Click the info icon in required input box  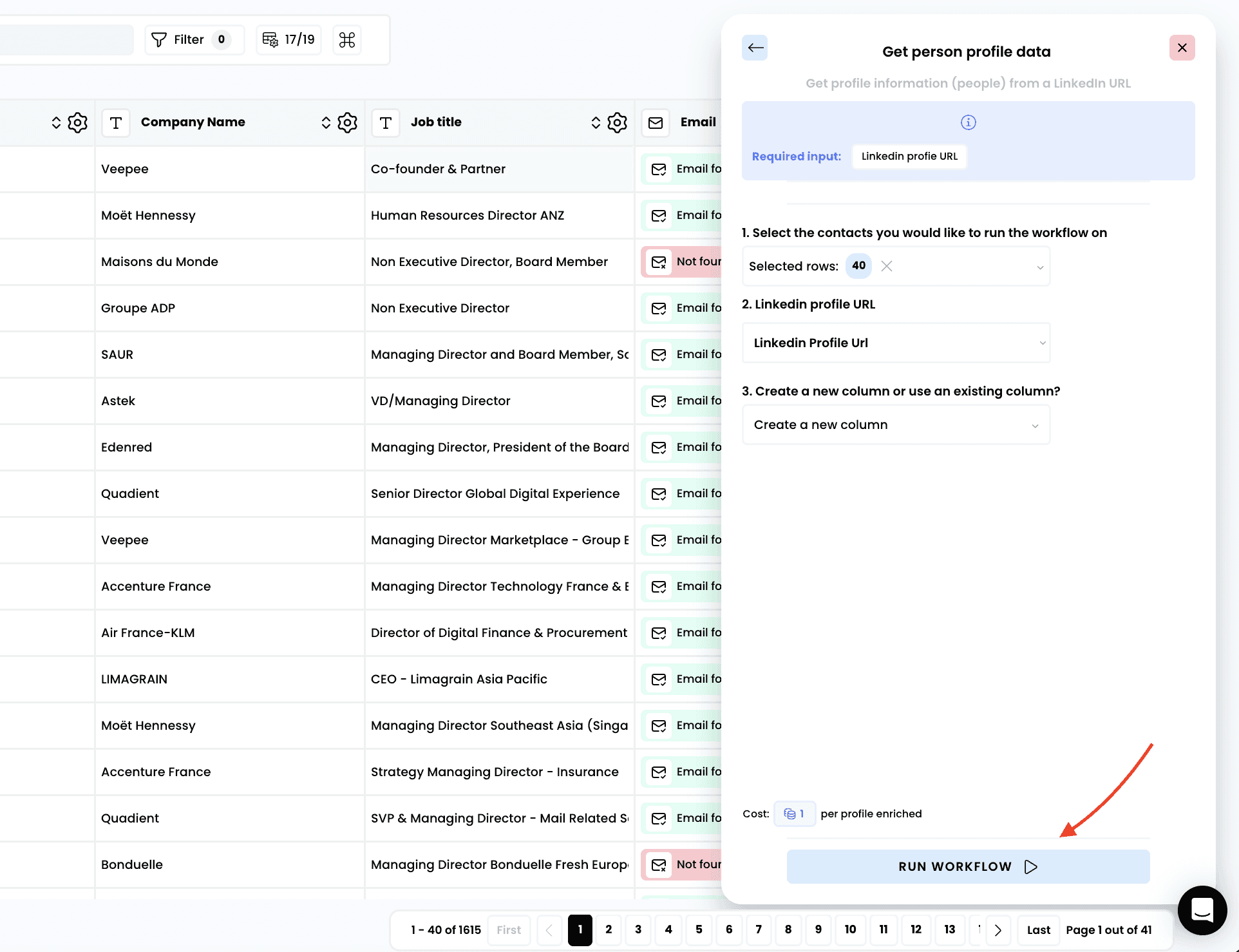click(968, 122)
